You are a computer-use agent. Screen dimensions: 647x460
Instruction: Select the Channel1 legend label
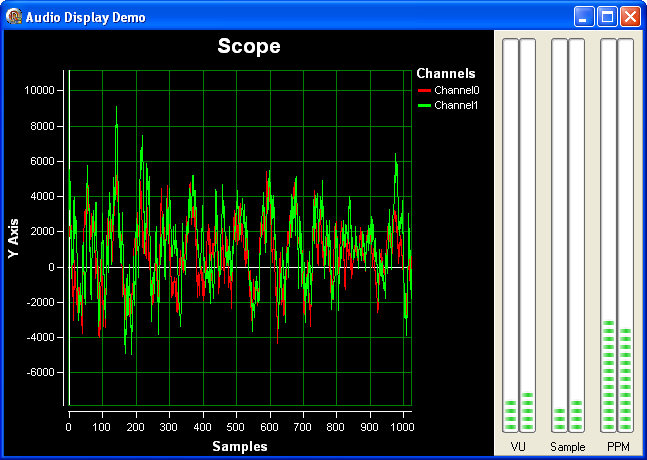point(457,105)
